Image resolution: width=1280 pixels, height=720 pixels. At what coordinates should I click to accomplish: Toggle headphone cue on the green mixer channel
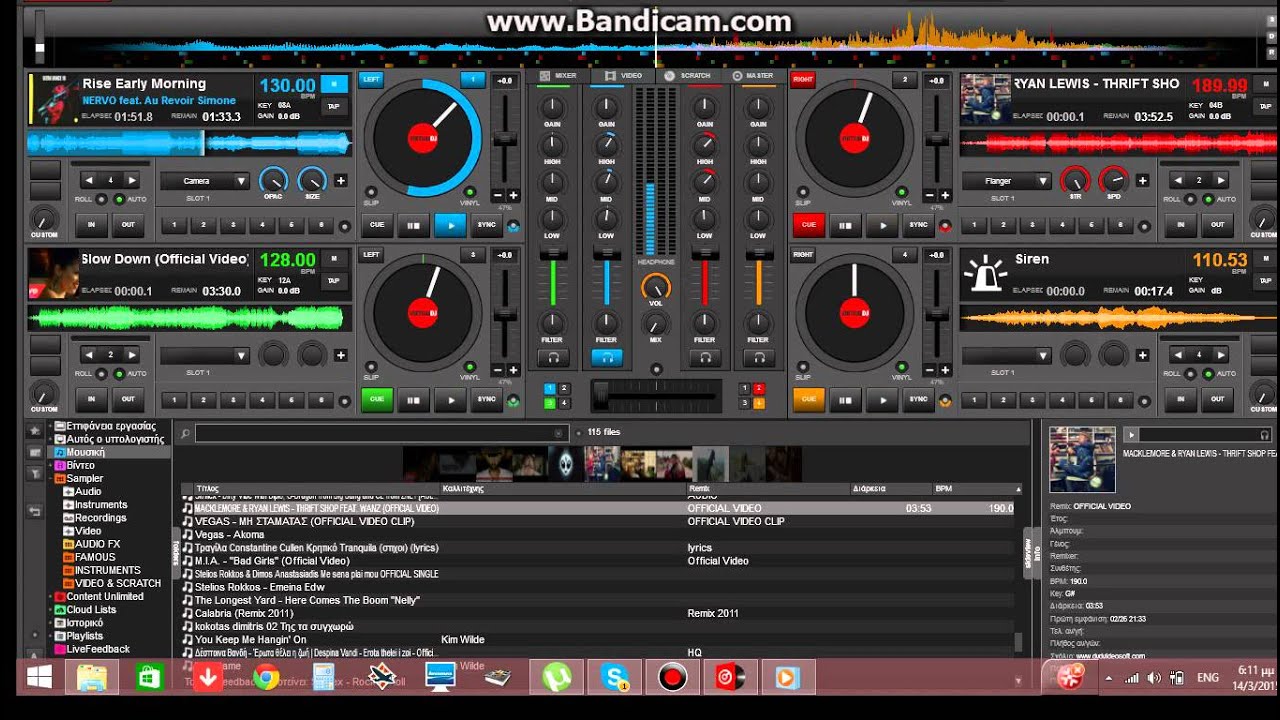552,357
